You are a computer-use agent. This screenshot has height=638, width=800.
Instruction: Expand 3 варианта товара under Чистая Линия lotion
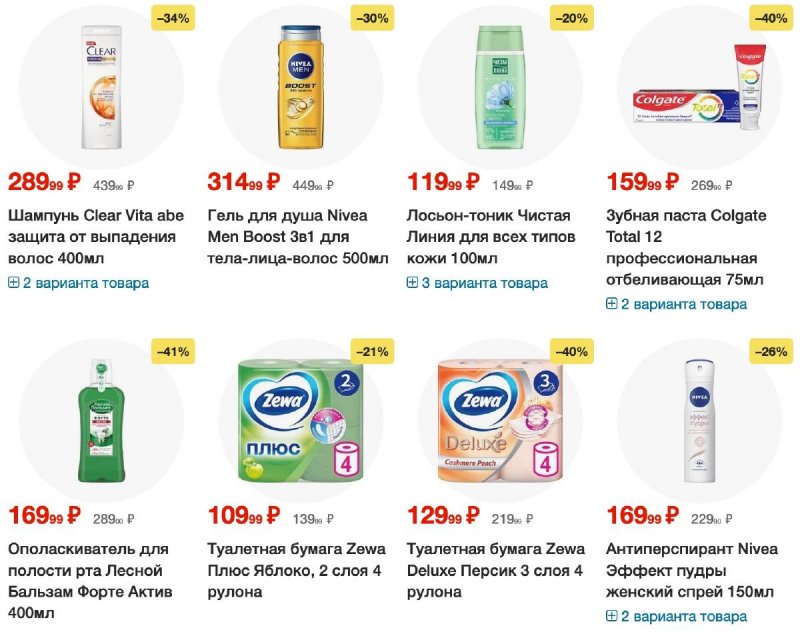477,283
